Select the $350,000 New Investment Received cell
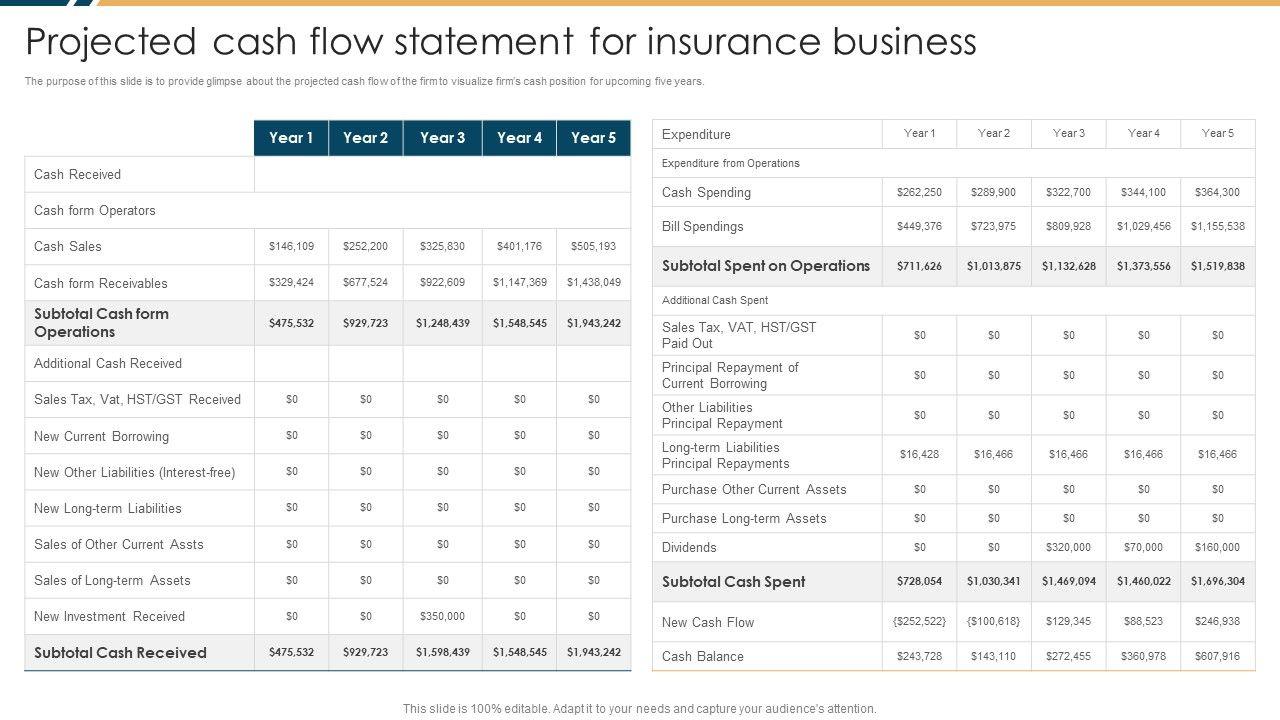The height and width of the screenshot is (720, 1280). (x=442, y=616)
